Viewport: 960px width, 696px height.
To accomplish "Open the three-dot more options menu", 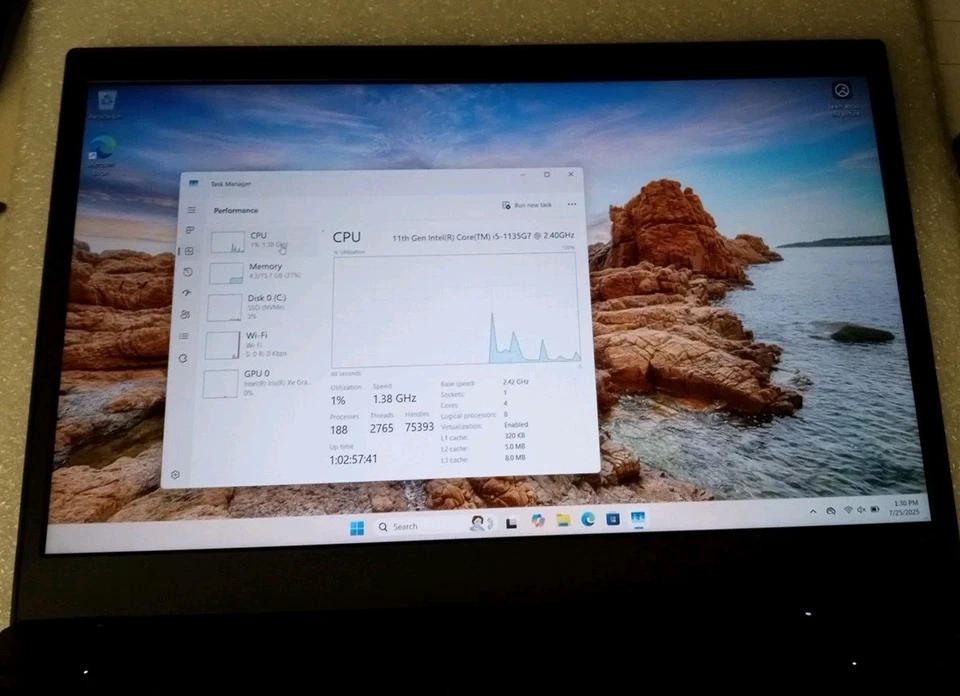I will [x=572, y=204].
